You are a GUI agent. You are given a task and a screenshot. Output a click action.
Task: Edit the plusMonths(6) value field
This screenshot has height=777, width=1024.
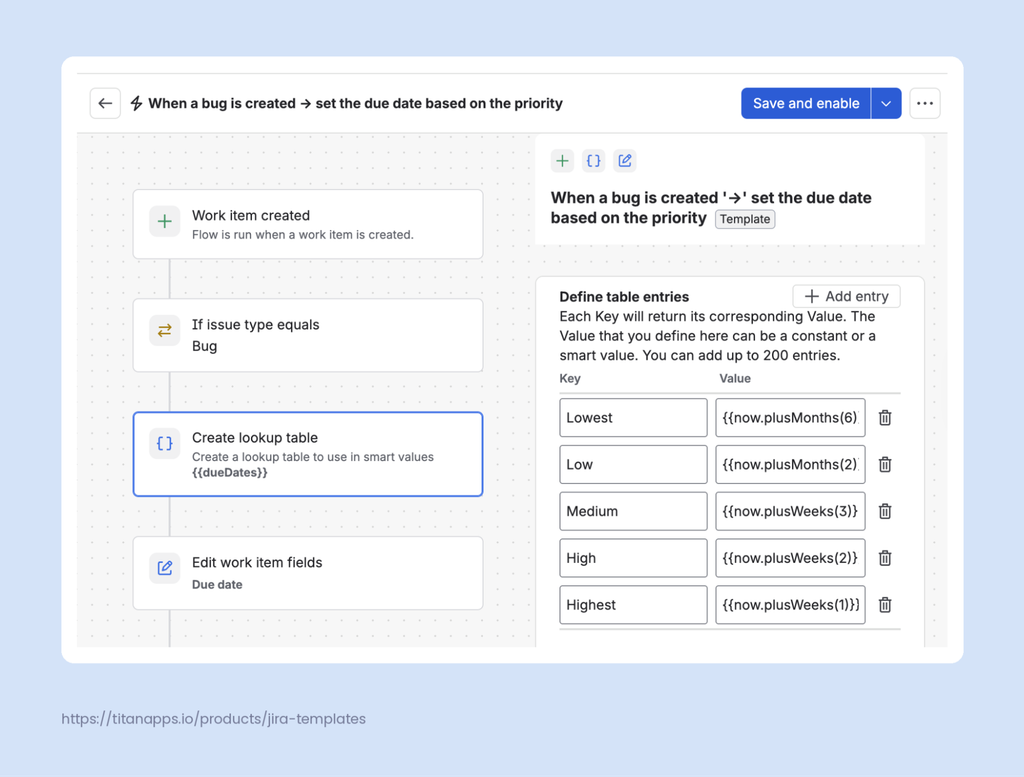click(x=790, y=418)
